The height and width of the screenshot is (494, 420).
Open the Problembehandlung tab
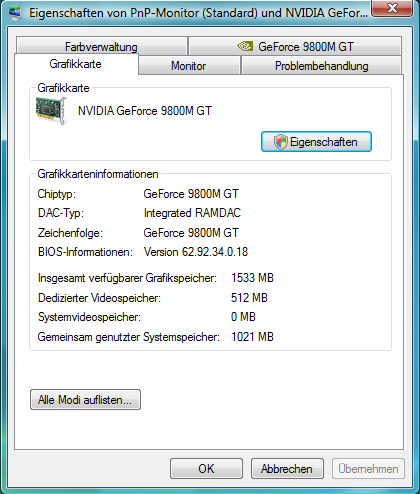click(x=321, y=65)
